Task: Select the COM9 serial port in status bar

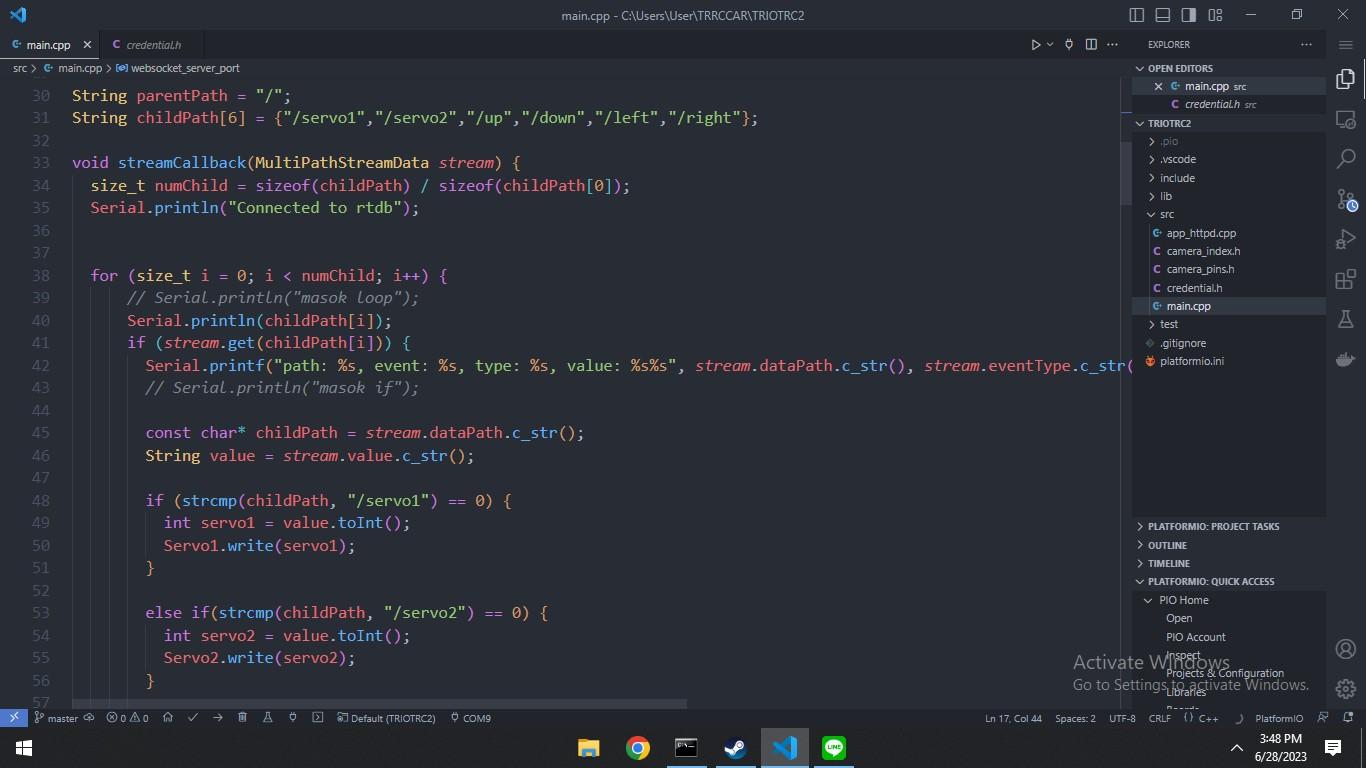Action: pos(470,718)
